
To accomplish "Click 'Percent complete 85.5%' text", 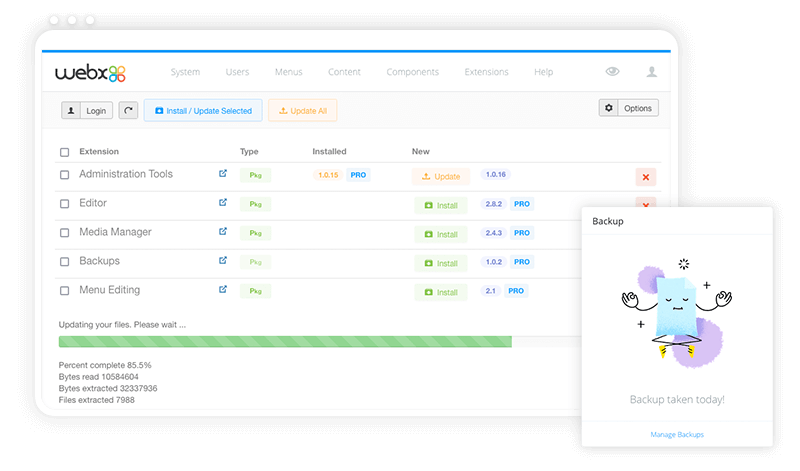I will click(x=105, y=365).
